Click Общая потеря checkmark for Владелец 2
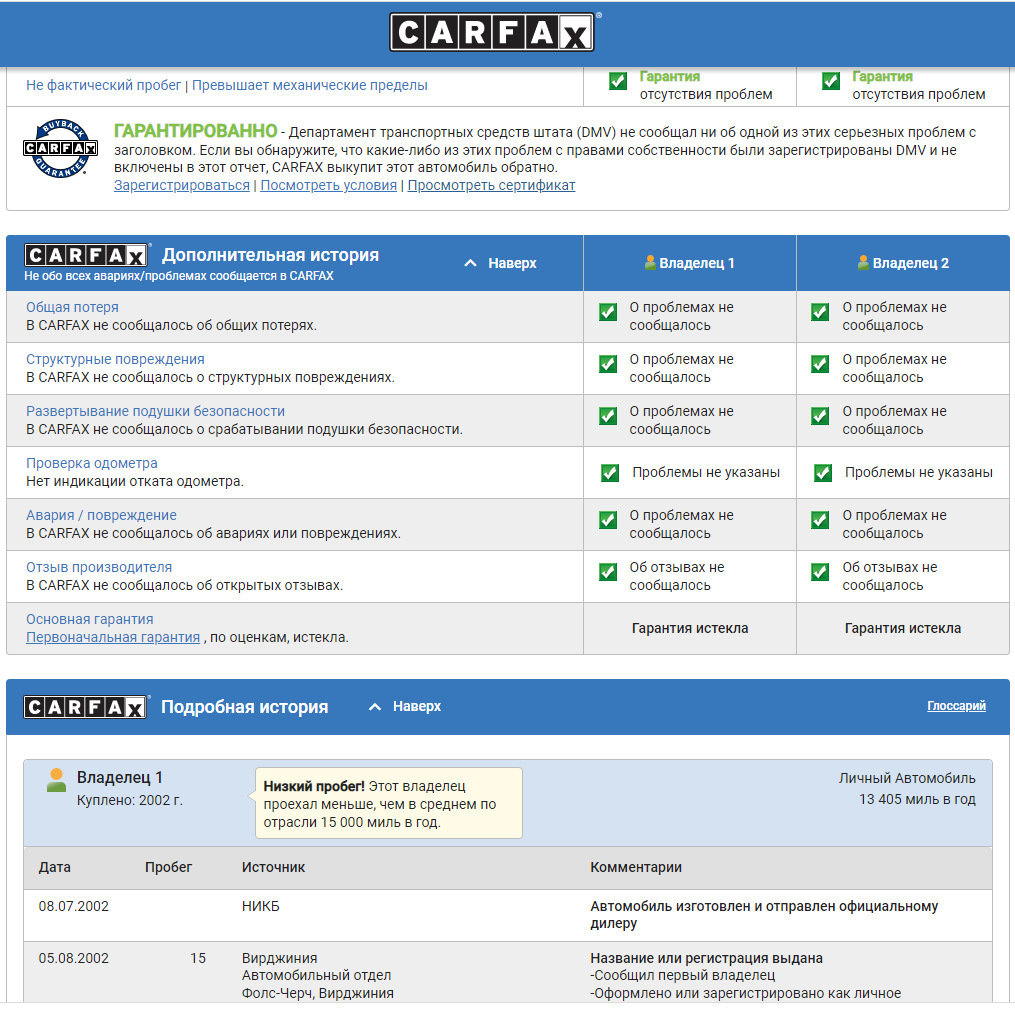 [820, 312]
